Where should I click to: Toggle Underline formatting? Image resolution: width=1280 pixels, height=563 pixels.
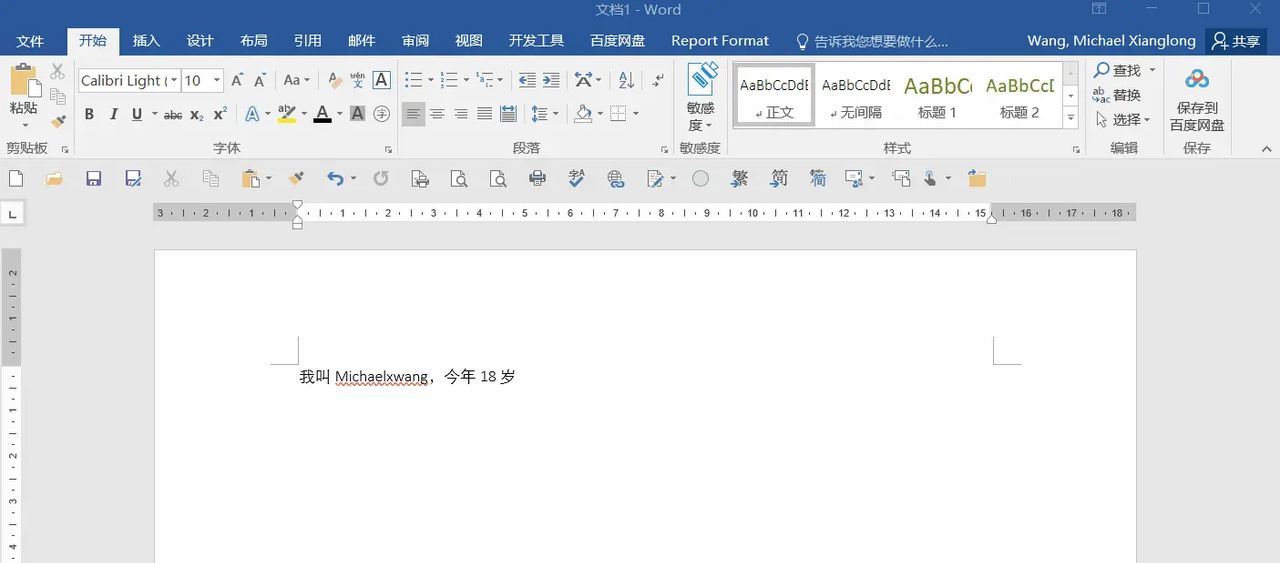[x=137, y=114]
